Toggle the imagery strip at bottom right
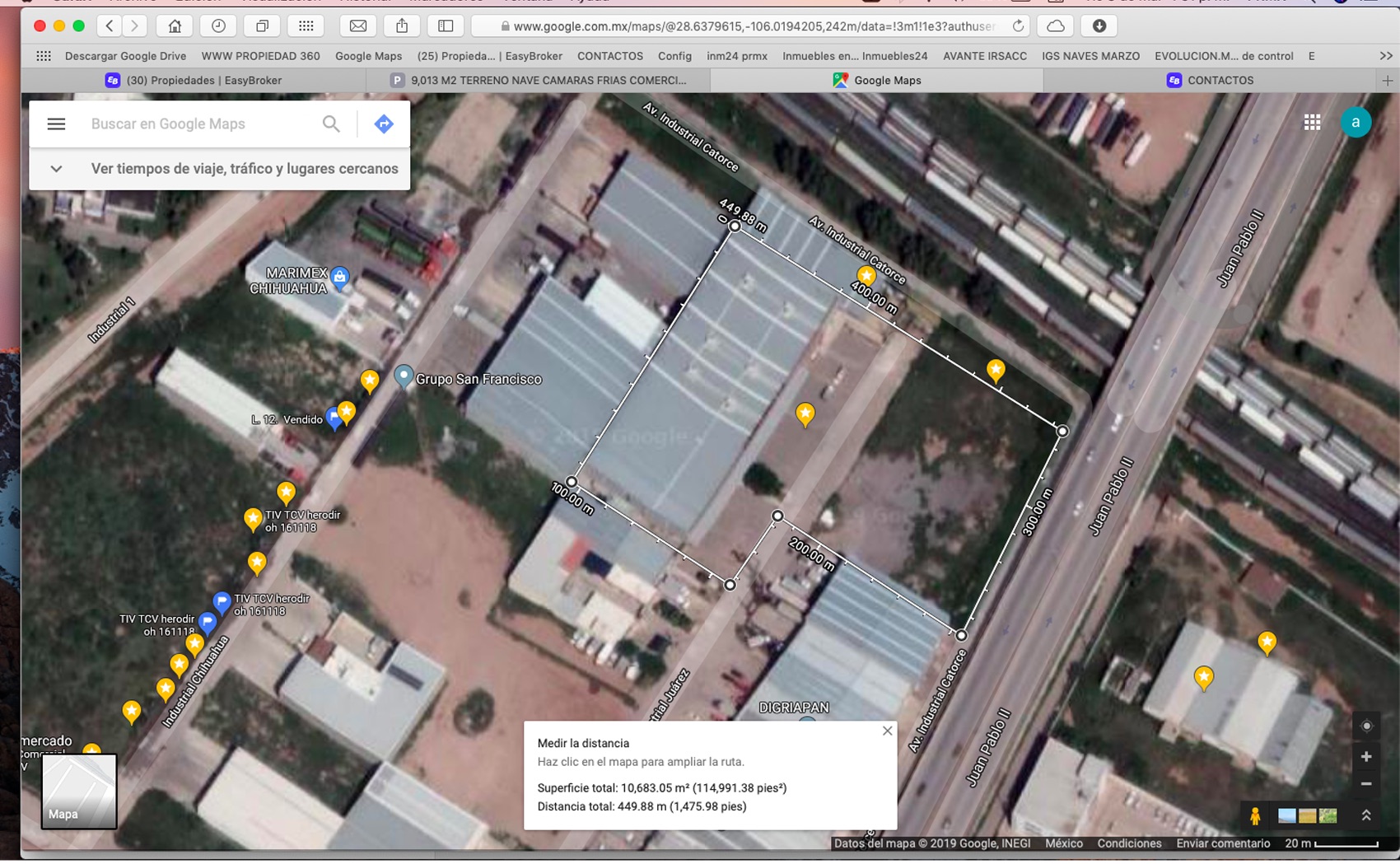 click(1307, 815)
